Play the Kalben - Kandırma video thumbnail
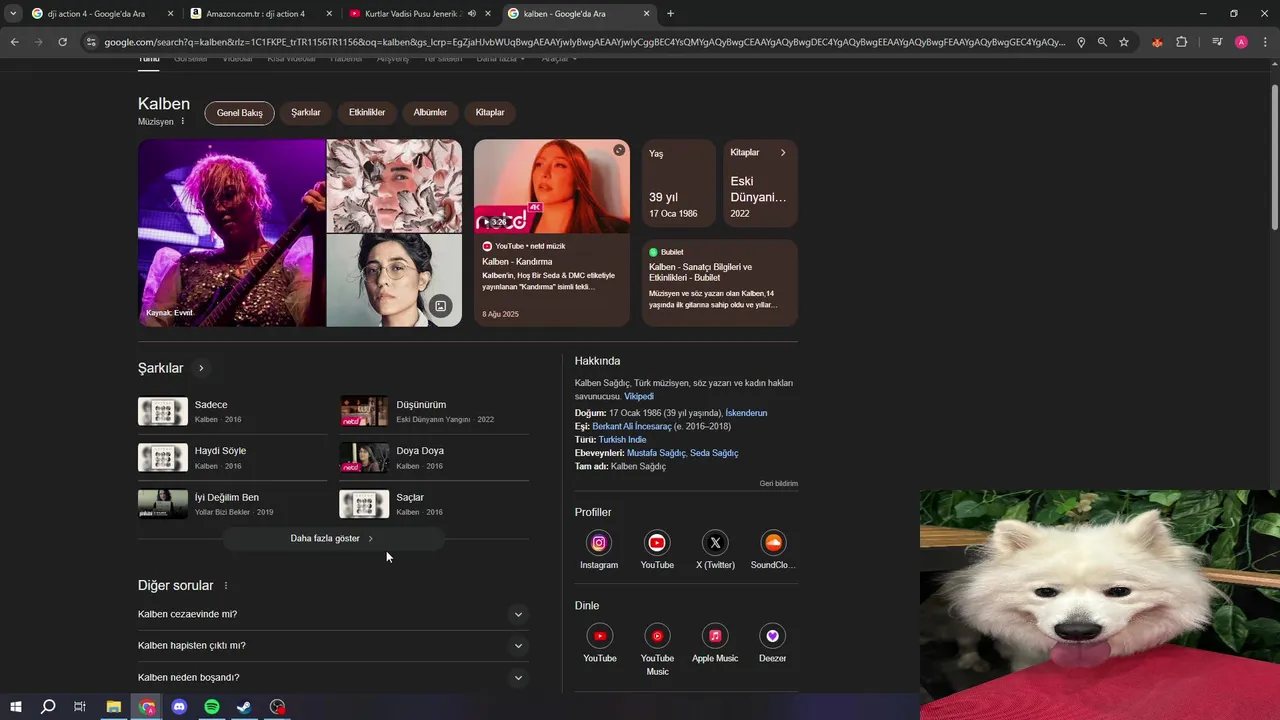The height and width of the screenshot is (720, 1280). [552, 186]
